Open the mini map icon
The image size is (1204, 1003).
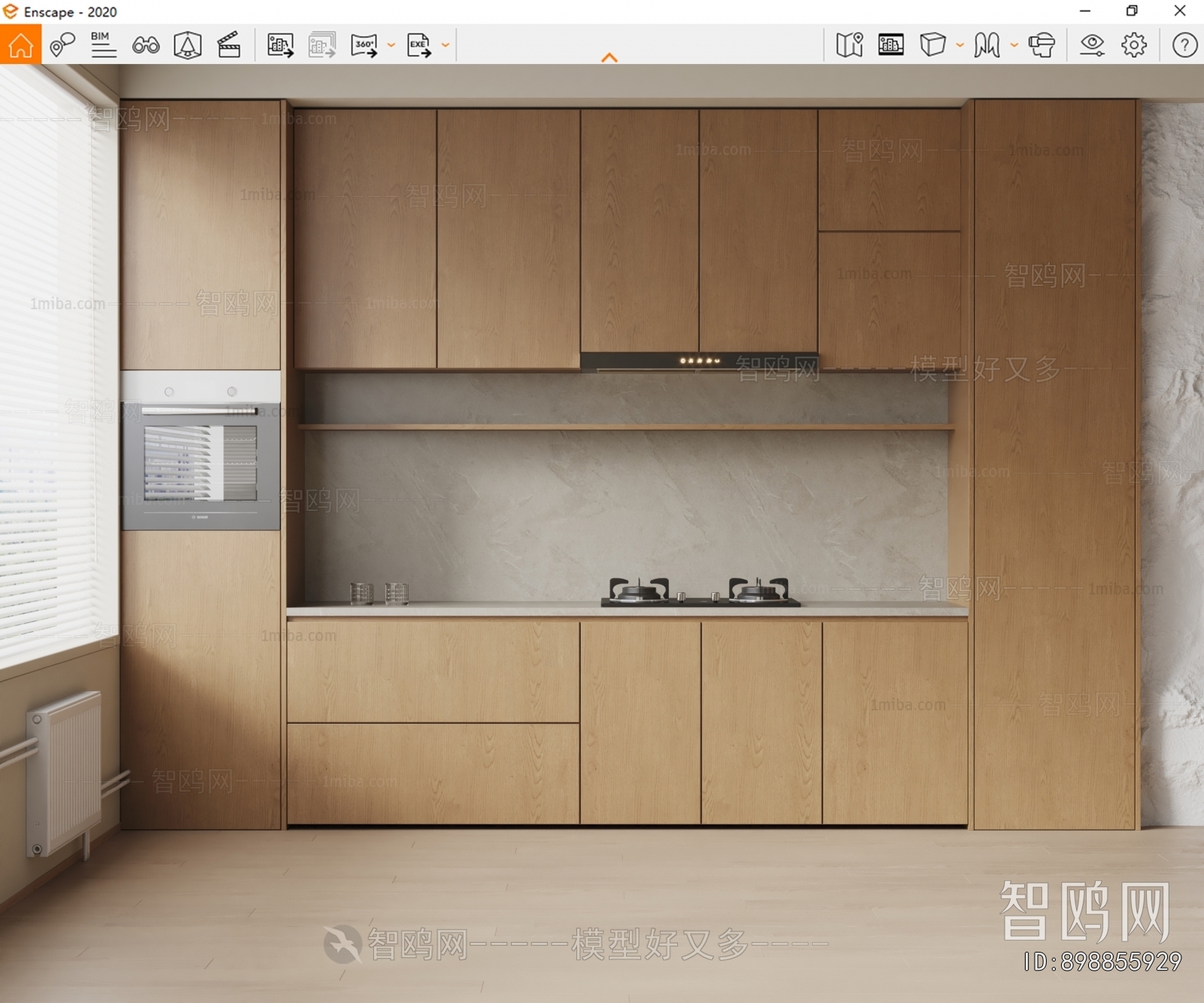(x=850, y=45)
